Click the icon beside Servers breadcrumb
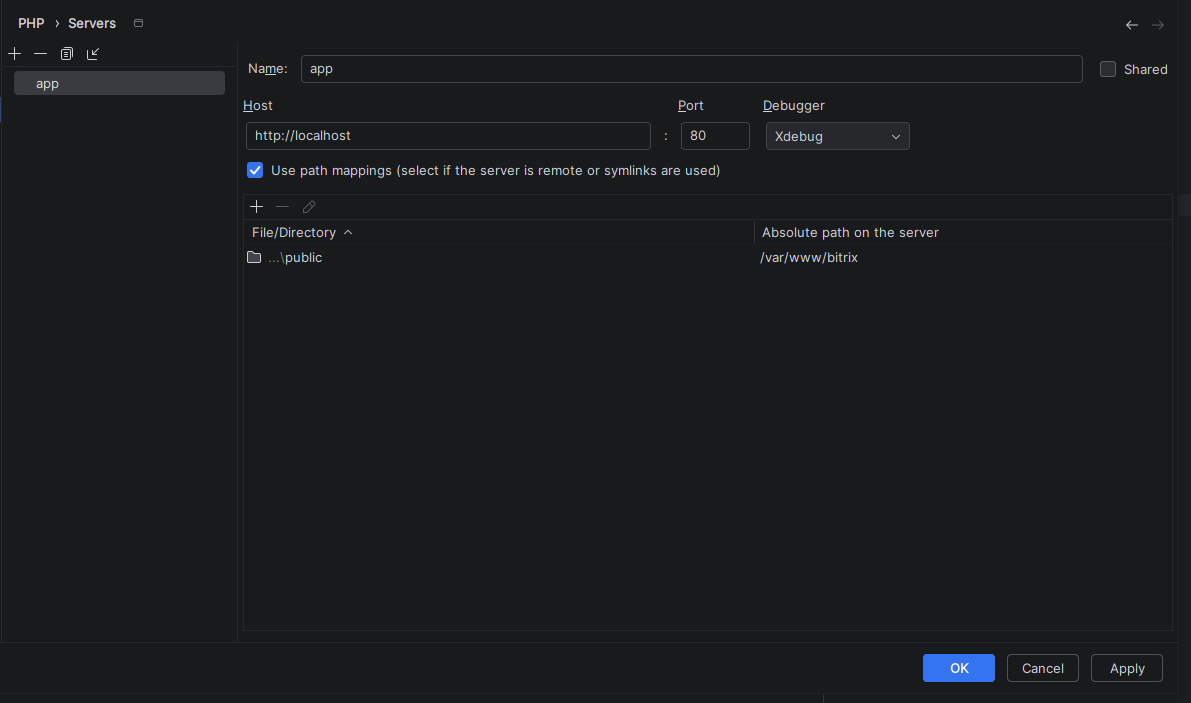Image resolution: width=1191 pixels, height=703 pixels. click(138, 23)
